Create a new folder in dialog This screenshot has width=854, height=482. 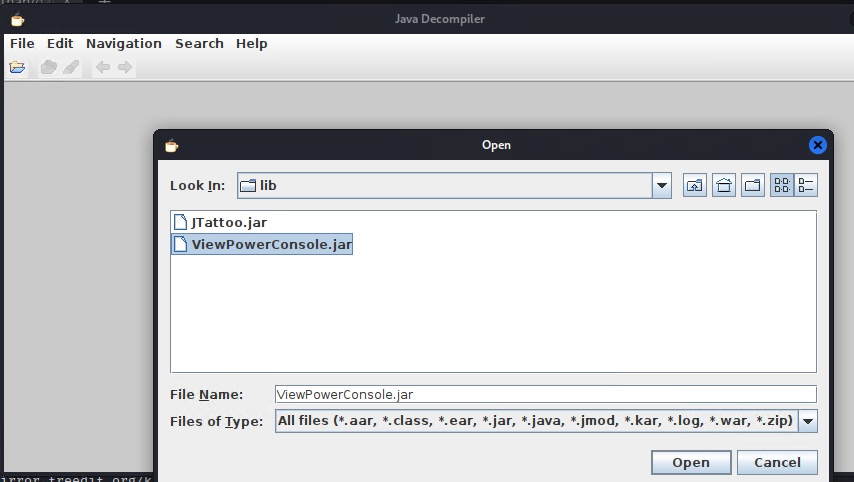(x=752, y=185)
